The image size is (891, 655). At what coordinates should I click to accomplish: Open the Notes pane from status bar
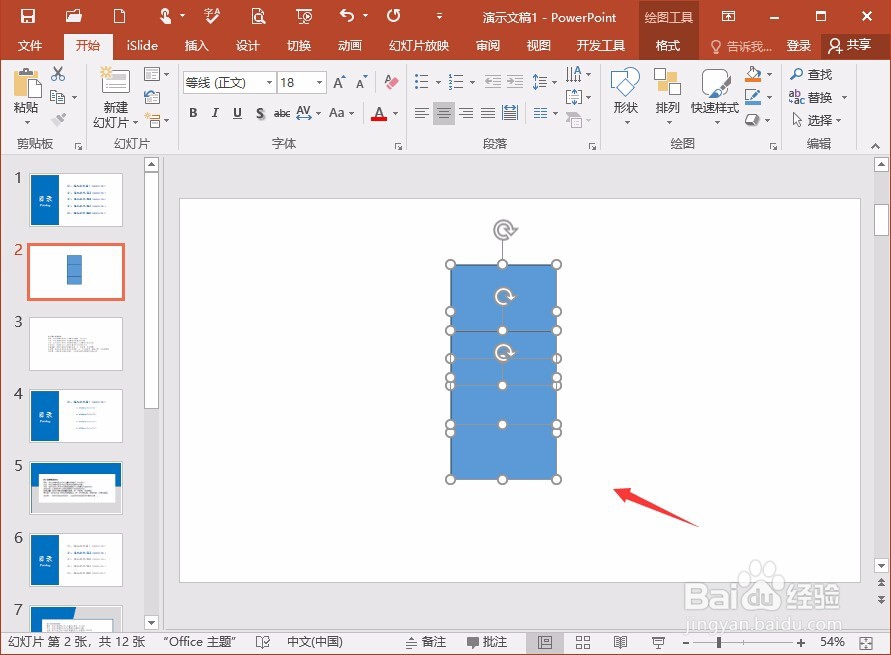[426, 643]
